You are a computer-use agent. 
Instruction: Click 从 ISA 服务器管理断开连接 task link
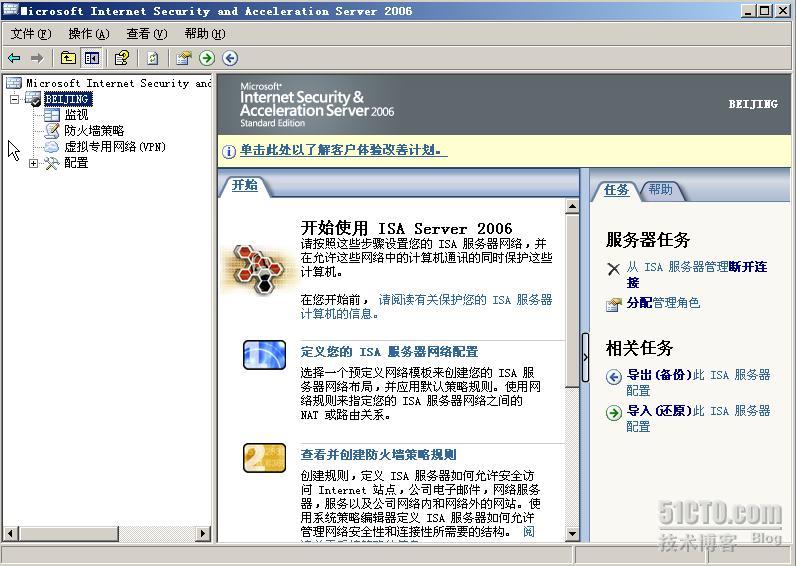(x=697, y=274)
